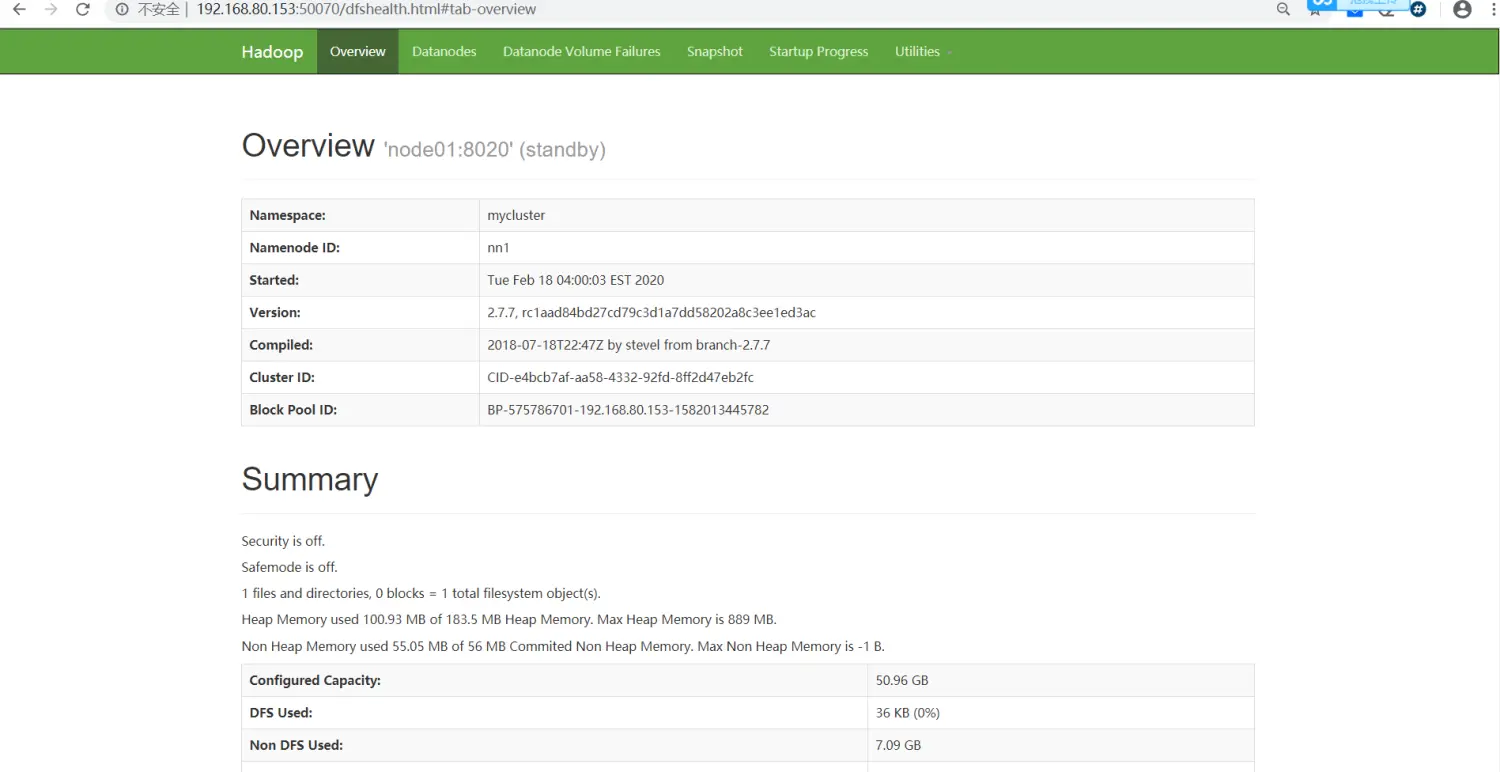Viewport: 1500px width, 772px height.
Task: Click the address bar URL field
Action: [x=690, y=9]
